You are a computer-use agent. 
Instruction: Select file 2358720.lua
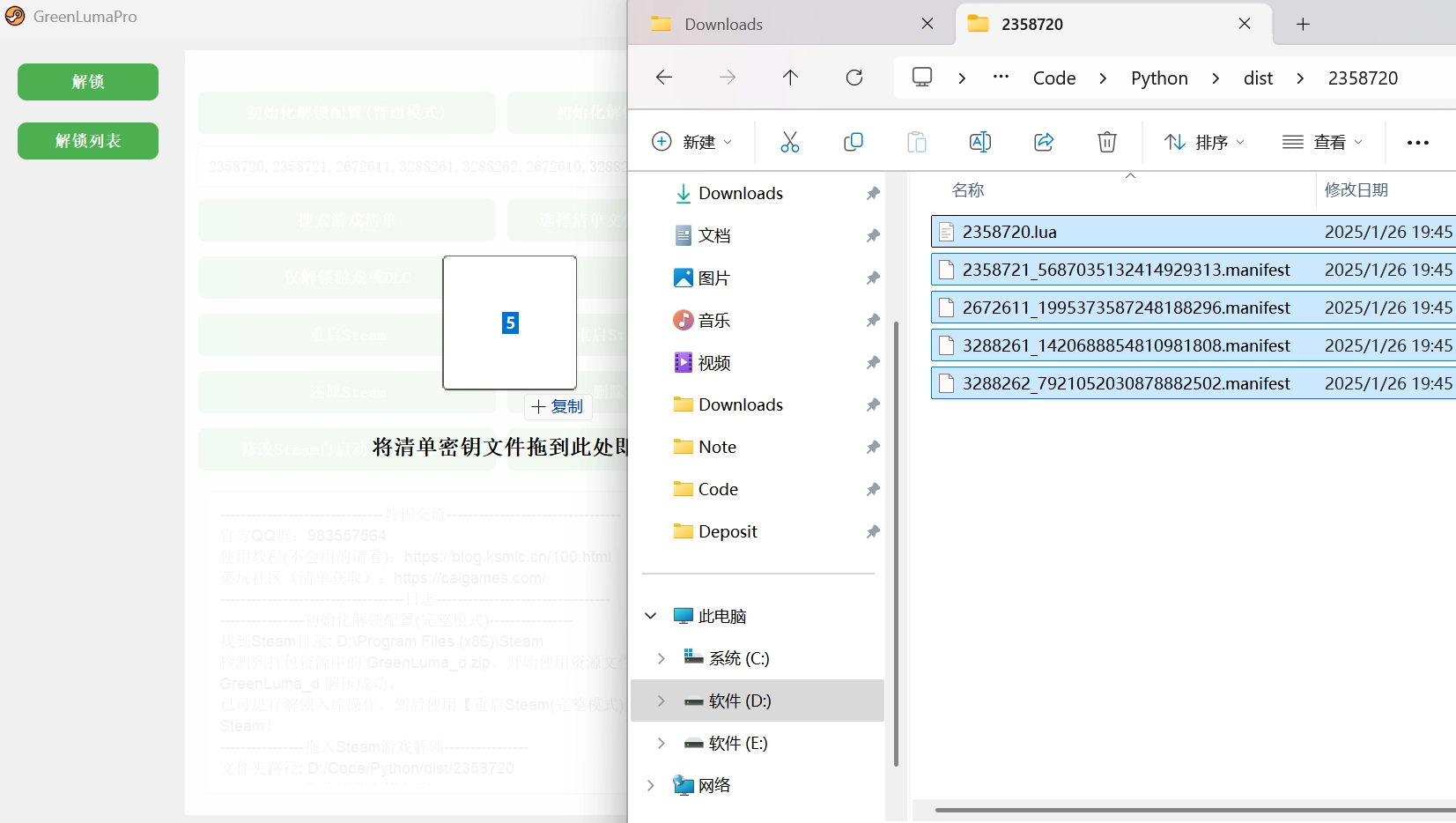1194,232
